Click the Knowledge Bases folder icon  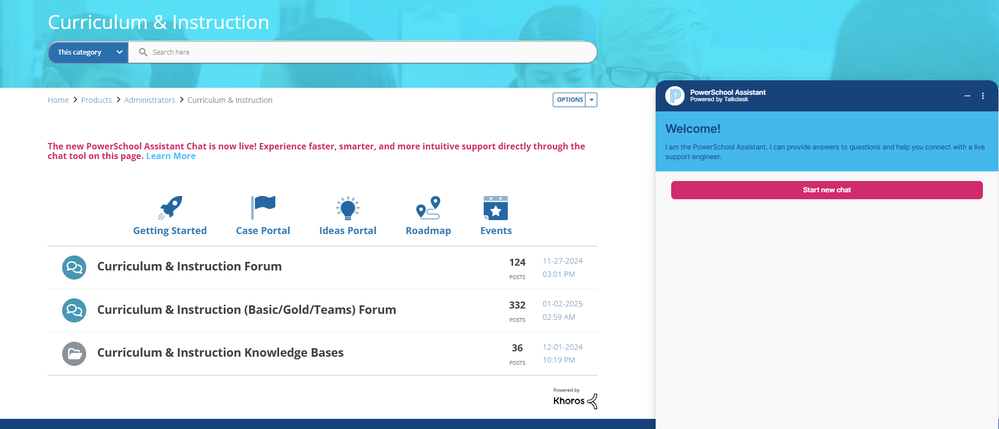pyautogui.click(x=74, y=353)
